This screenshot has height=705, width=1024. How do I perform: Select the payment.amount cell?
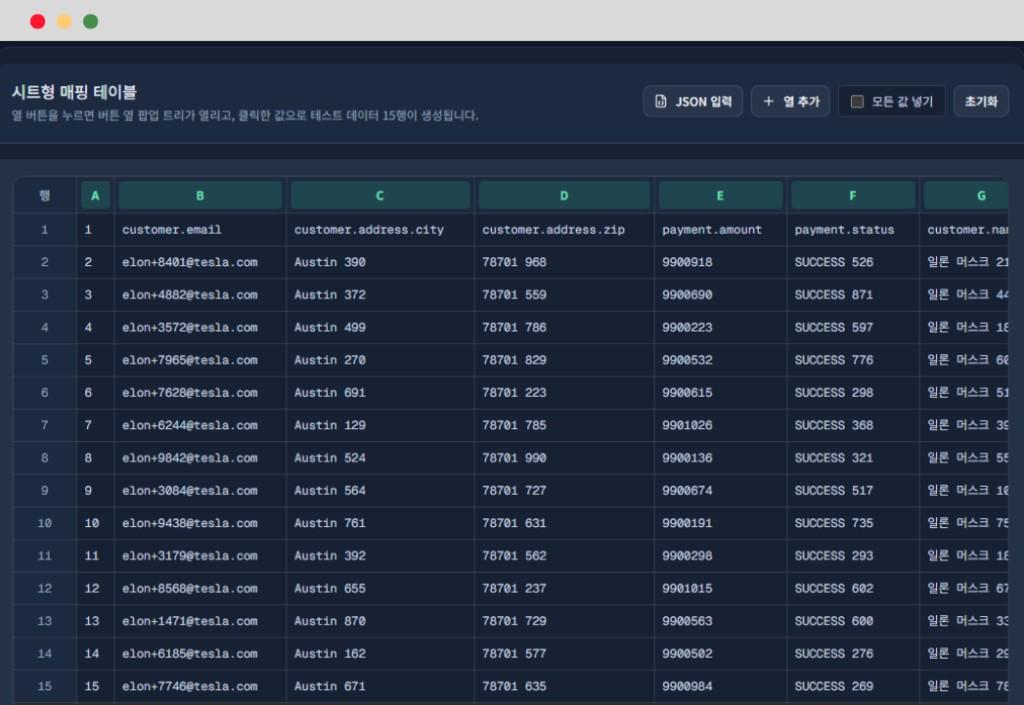pos(720,229)
